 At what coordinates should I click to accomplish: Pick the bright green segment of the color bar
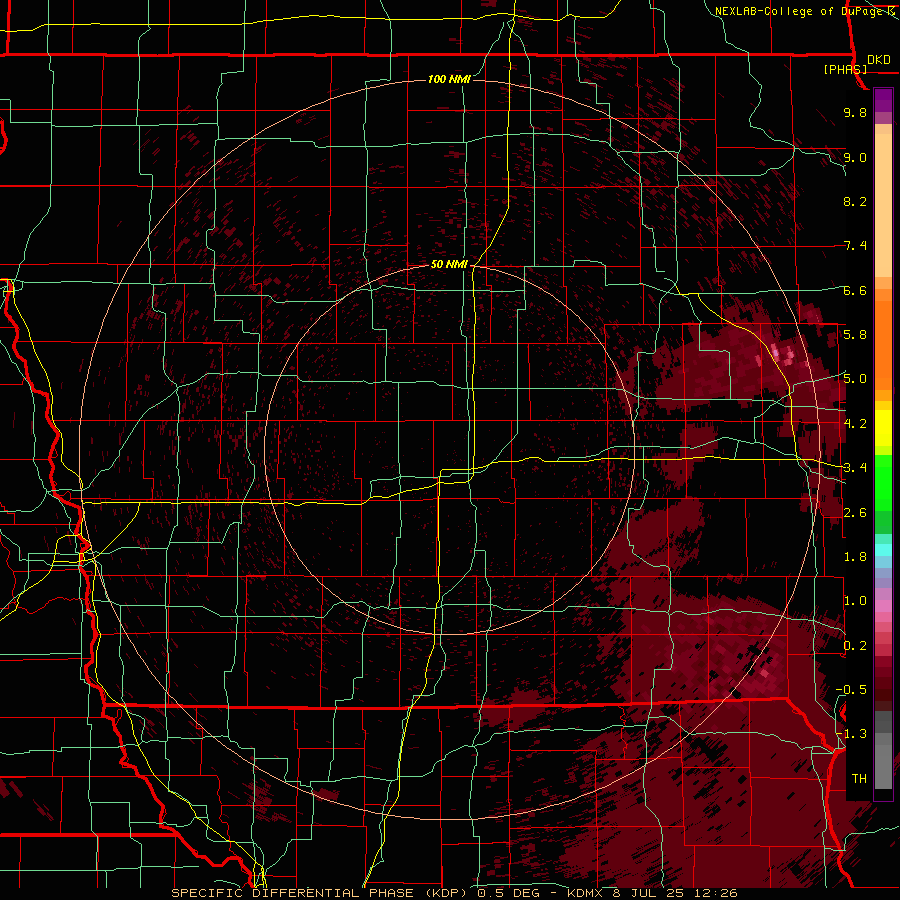tap(883, 482)
